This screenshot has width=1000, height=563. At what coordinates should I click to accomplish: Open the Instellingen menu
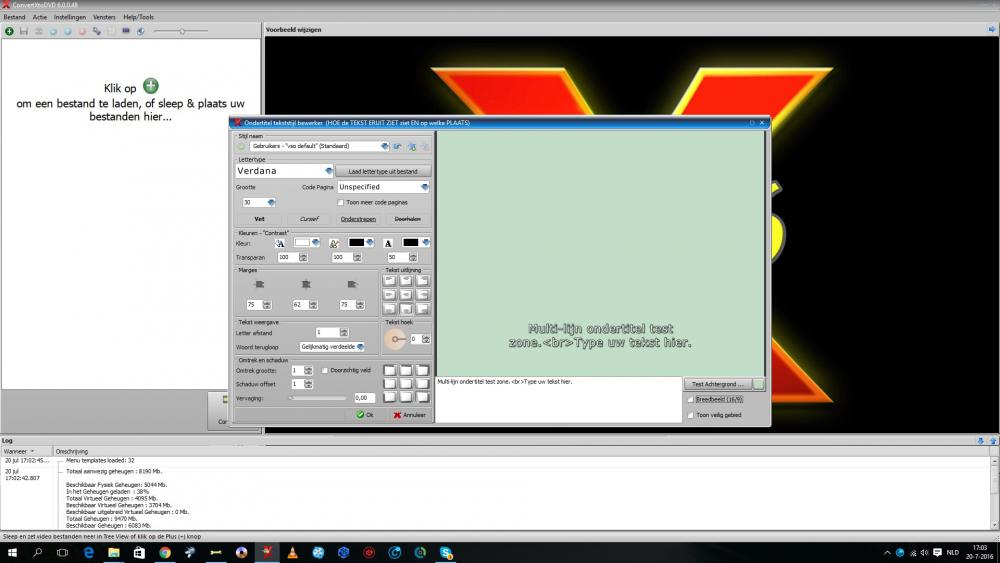pyautogui.click(x=69, y=17)
